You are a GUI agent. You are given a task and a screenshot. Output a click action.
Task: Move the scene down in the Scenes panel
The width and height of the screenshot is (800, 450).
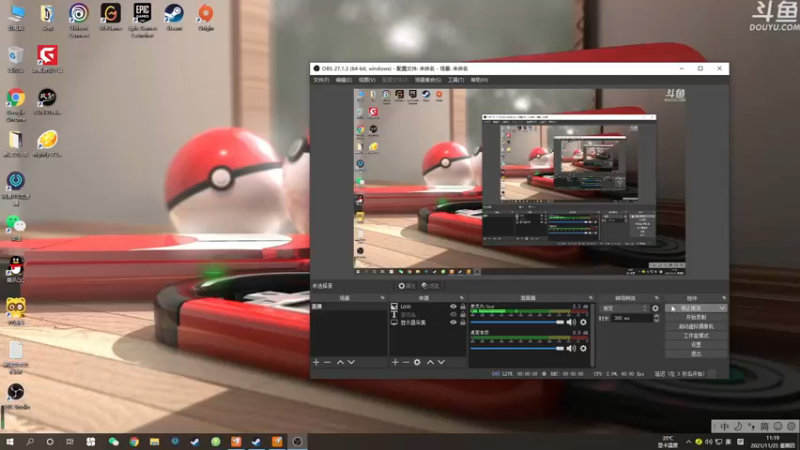coord(352,362)
